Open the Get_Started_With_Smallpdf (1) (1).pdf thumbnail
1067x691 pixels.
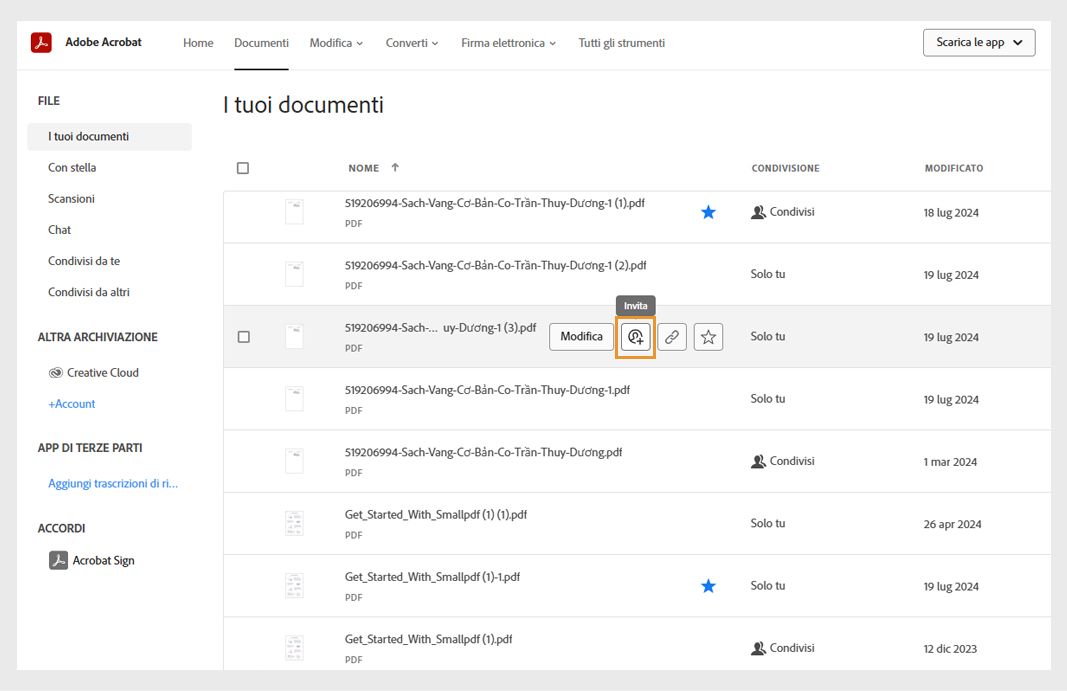click(294, 523)
